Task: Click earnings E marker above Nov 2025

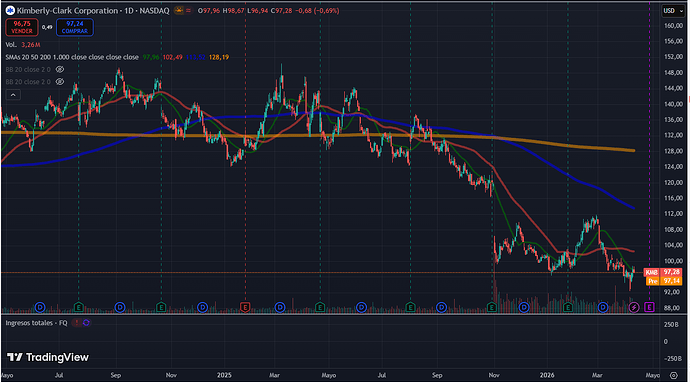Action: (x=492, y=307)
